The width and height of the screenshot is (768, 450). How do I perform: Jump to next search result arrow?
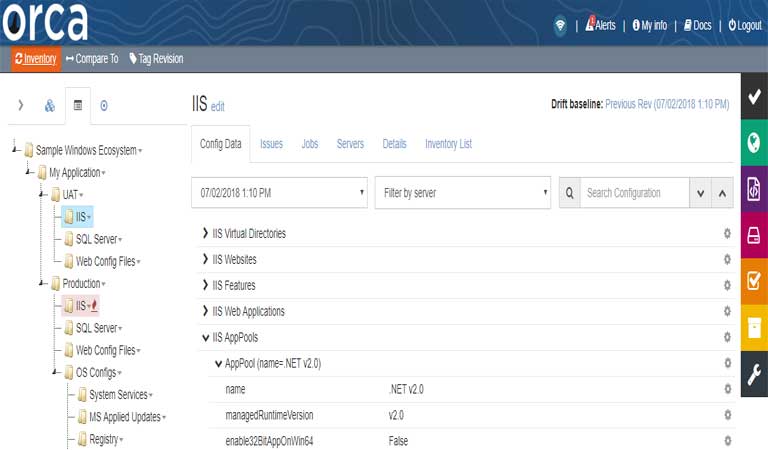tap(700, 193)
